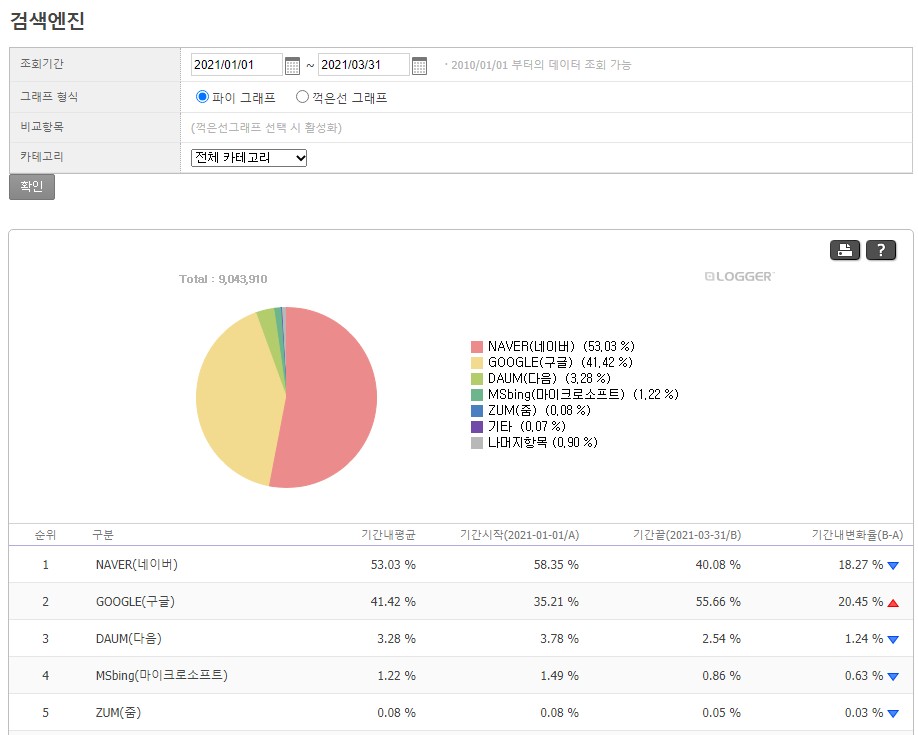The height and width of the screenshot is (735, 918).
Task: Open the 전체 카테고리 dropdown
Action: tap(249, 158)
